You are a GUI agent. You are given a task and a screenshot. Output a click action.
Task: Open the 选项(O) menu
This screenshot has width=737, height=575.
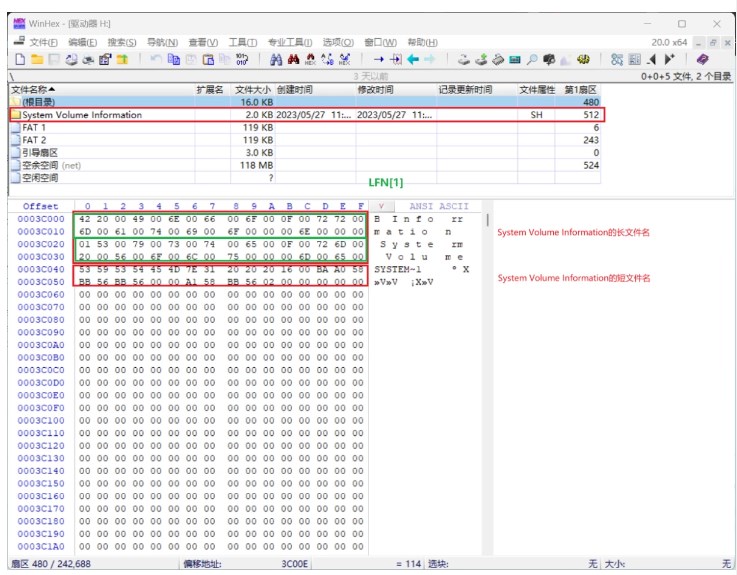coord(338,42)
